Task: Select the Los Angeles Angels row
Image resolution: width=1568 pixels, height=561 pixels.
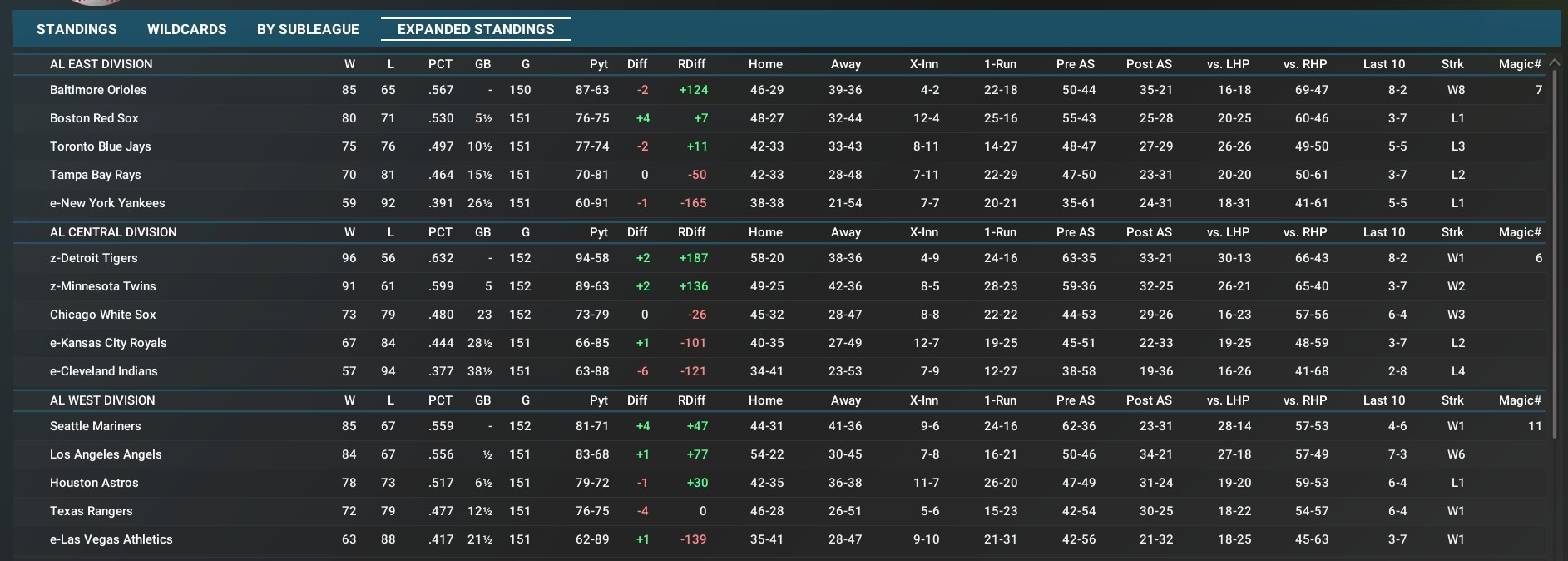Action: click(x=106, y=454)
